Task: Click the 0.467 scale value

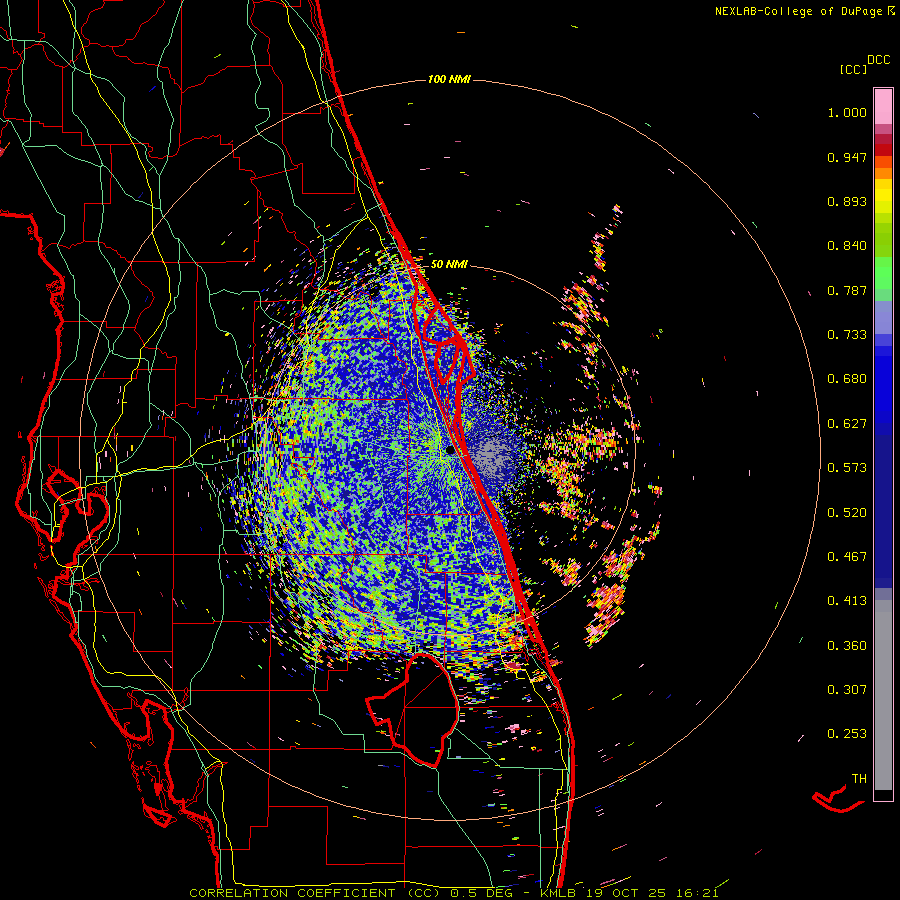Action: [x=847, y=557]
